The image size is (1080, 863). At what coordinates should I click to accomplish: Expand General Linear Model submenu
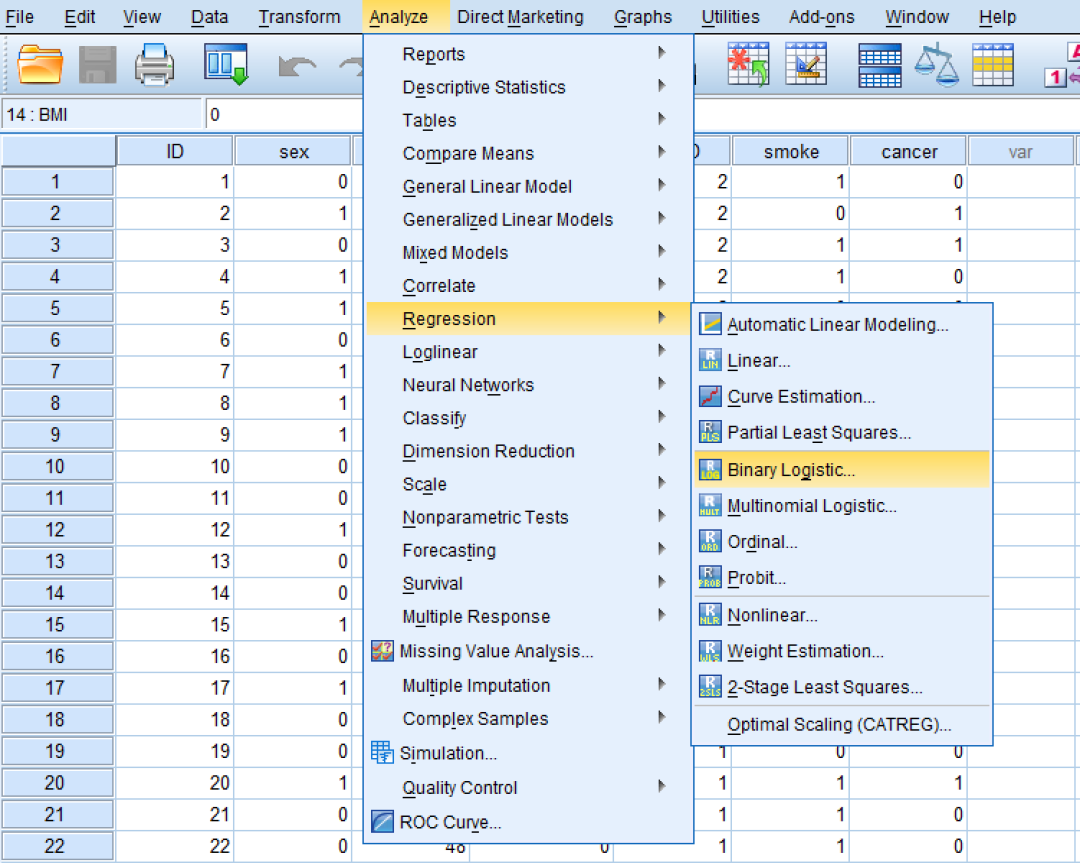pos(528,186)
